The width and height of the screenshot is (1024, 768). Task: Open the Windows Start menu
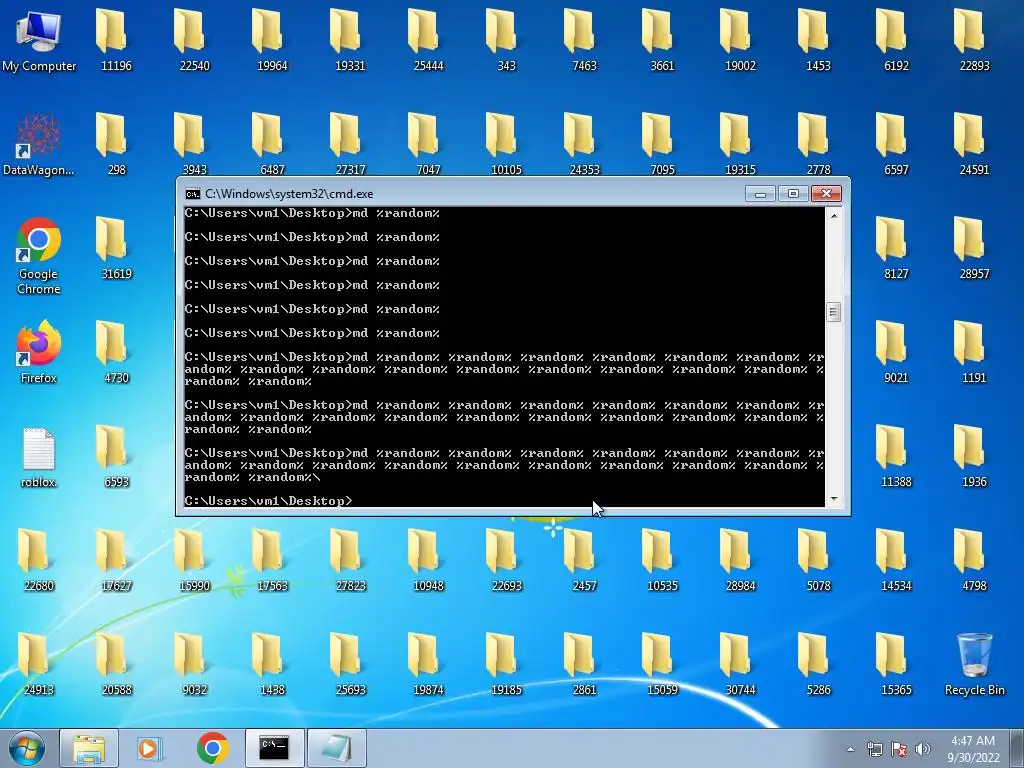click(27, 748)
